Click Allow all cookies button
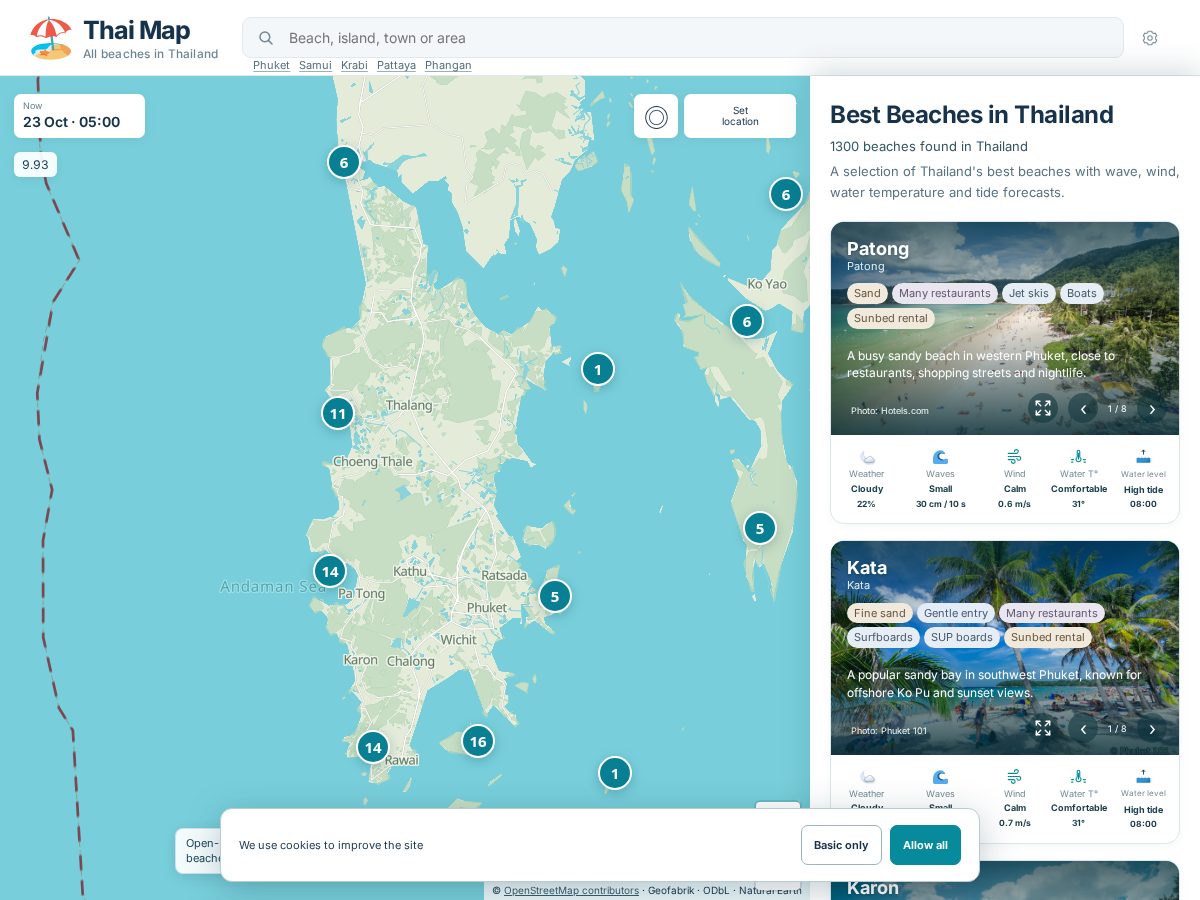The image size is (1200, 900). pos(925,845)
